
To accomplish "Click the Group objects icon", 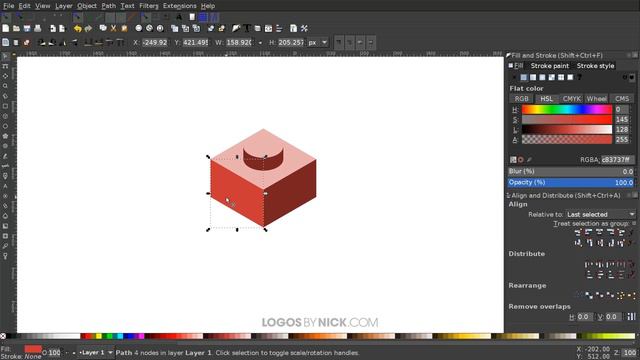I will 211,28.
